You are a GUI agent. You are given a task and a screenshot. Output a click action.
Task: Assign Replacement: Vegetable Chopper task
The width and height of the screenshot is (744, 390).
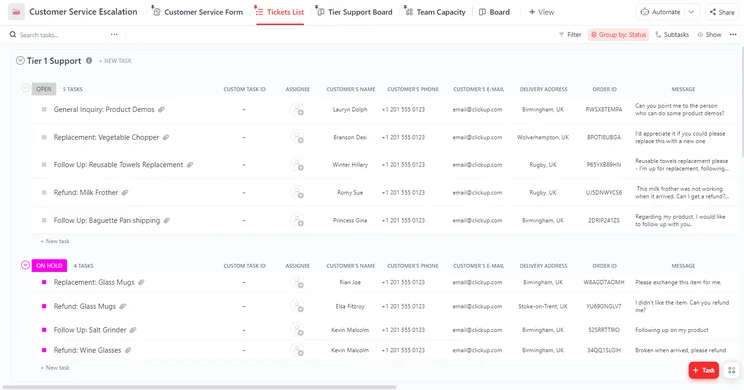coord(298,138)
